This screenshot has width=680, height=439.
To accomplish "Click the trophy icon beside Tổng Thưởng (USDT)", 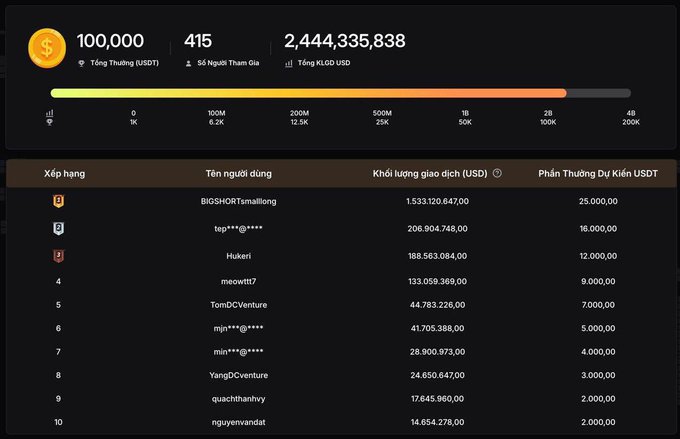I will click(81, 63).
